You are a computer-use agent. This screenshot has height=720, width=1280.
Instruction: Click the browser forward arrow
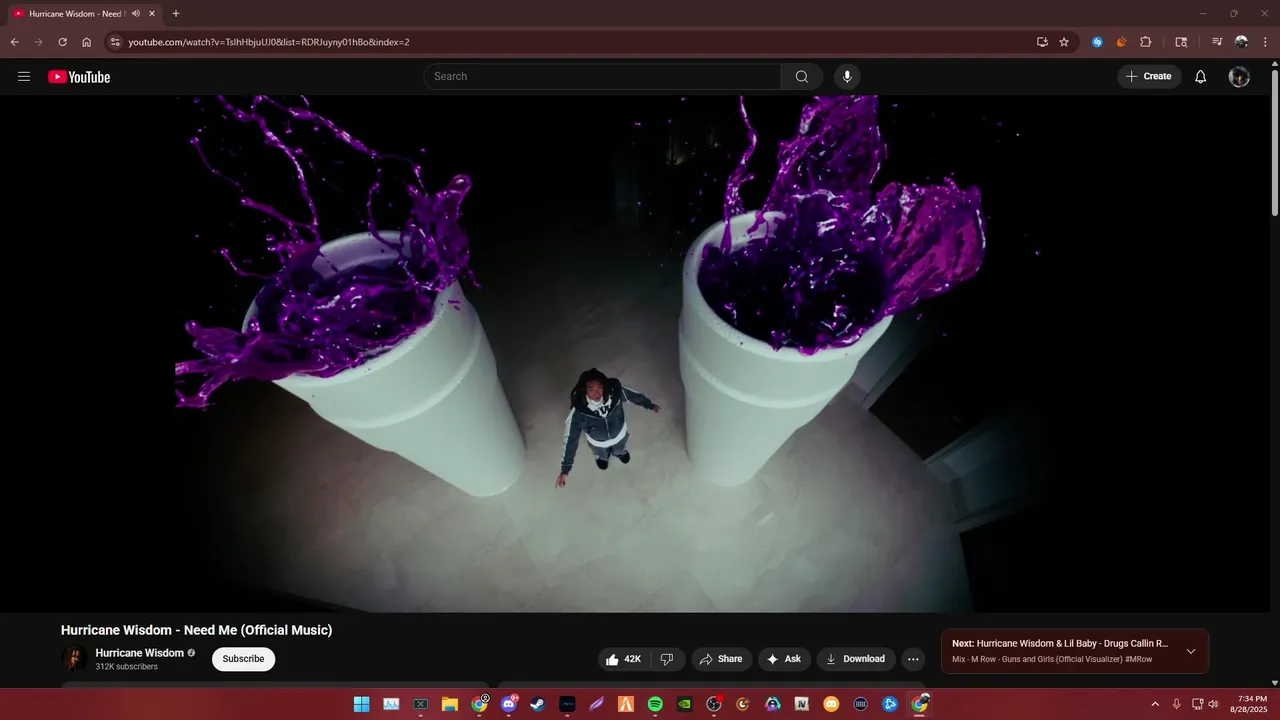(x=38, y=42)
